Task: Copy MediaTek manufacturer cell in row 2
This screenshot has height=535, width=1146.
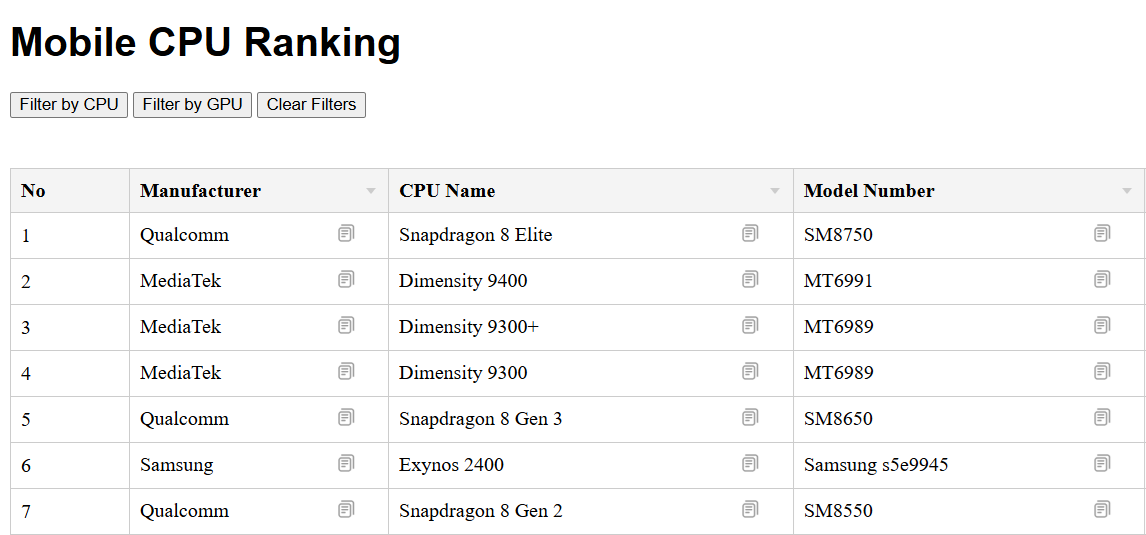Action: click(346, 280)
